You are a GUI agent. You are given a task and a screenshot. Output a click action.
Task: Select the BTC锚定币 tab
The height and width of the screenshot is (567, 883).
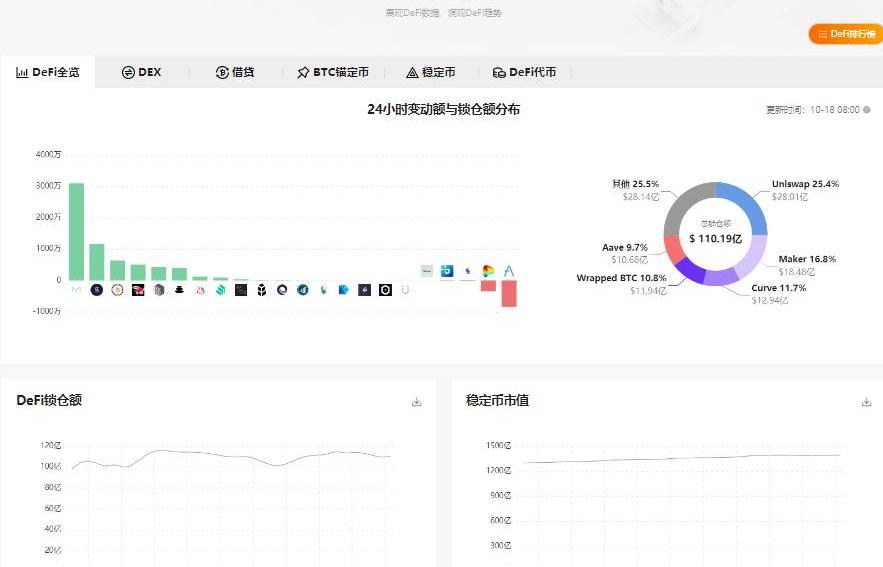[333, 73]
